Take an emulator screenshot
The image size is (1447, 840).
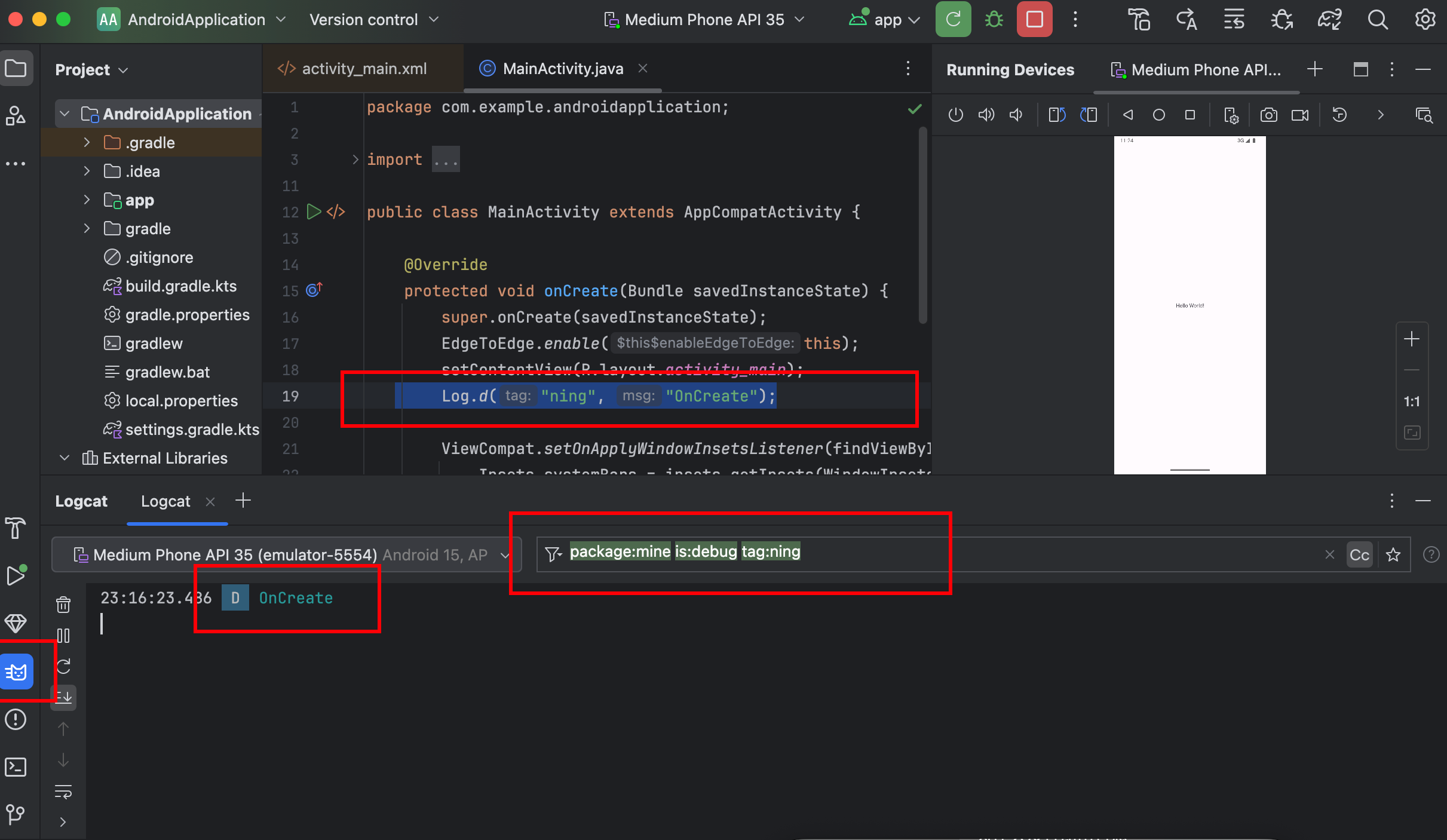coord(1269,115)
